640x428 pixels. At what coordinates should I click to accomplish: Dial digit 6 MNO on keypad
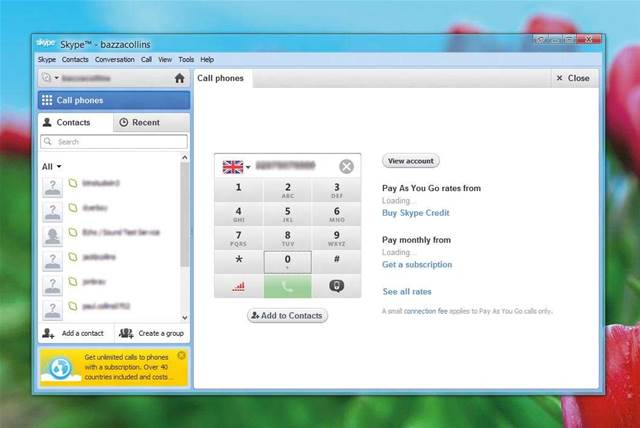pyautogui.click(x=337, y=214)
